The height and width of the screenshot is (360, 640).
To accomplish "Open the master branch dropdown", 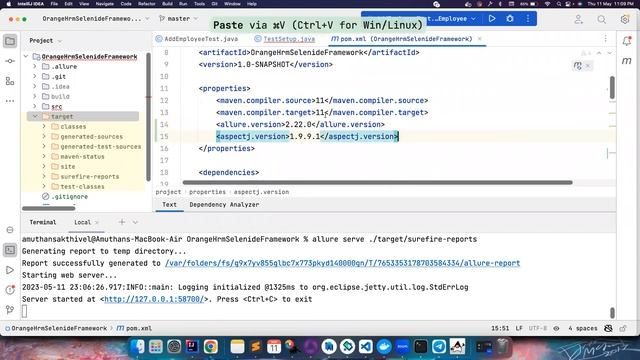I will 178,19.
